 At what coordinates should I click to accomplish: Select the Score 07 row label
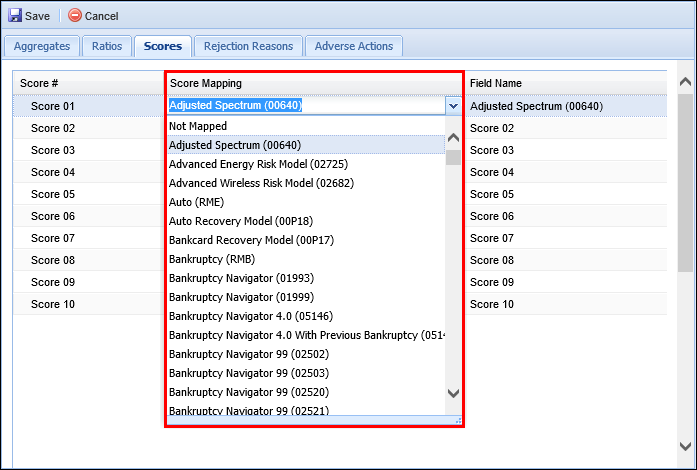click(52, 238)
